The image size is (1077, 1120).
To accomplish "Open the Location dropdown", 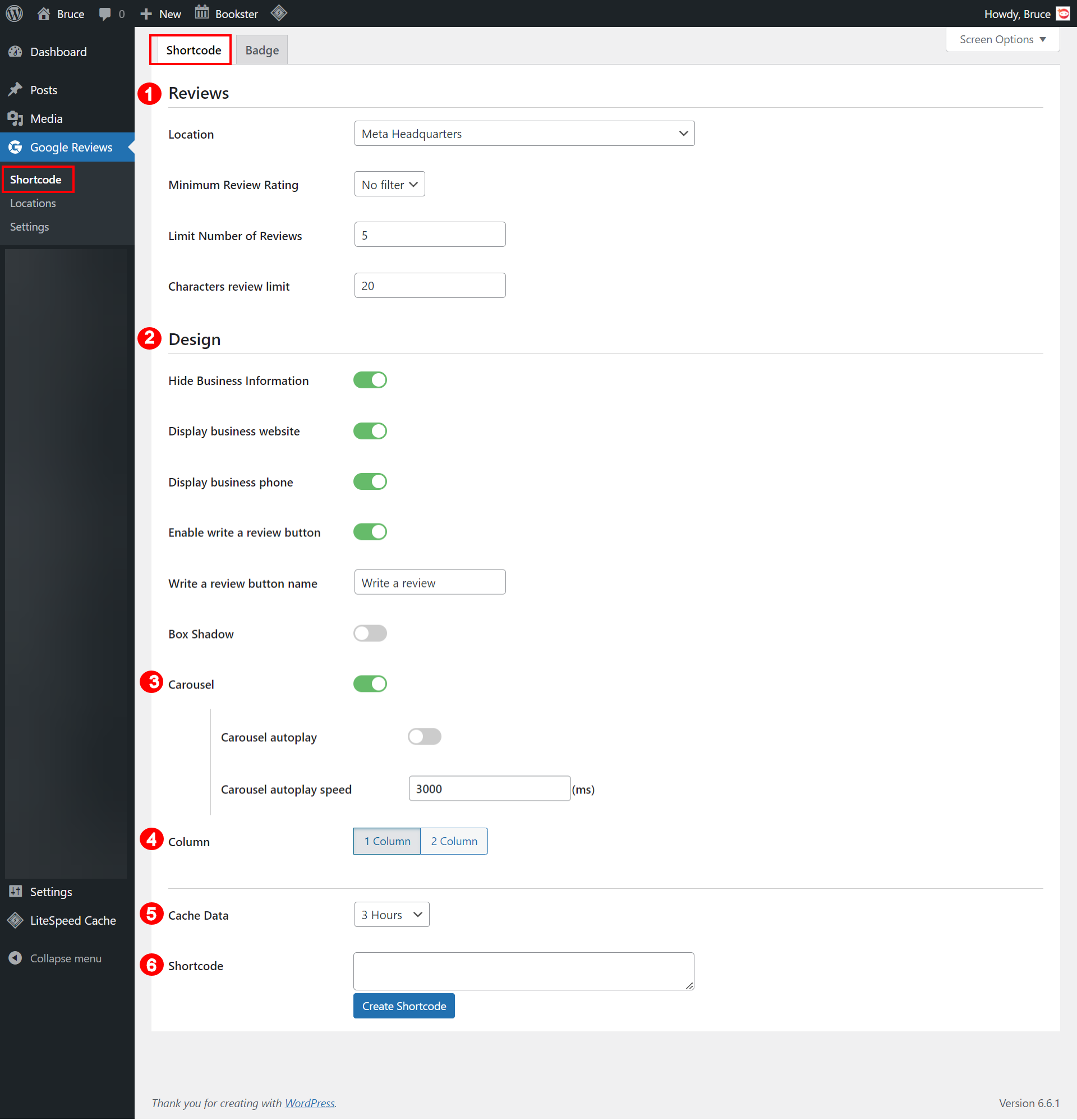I will pyautogui.click(x=524, y=133).
